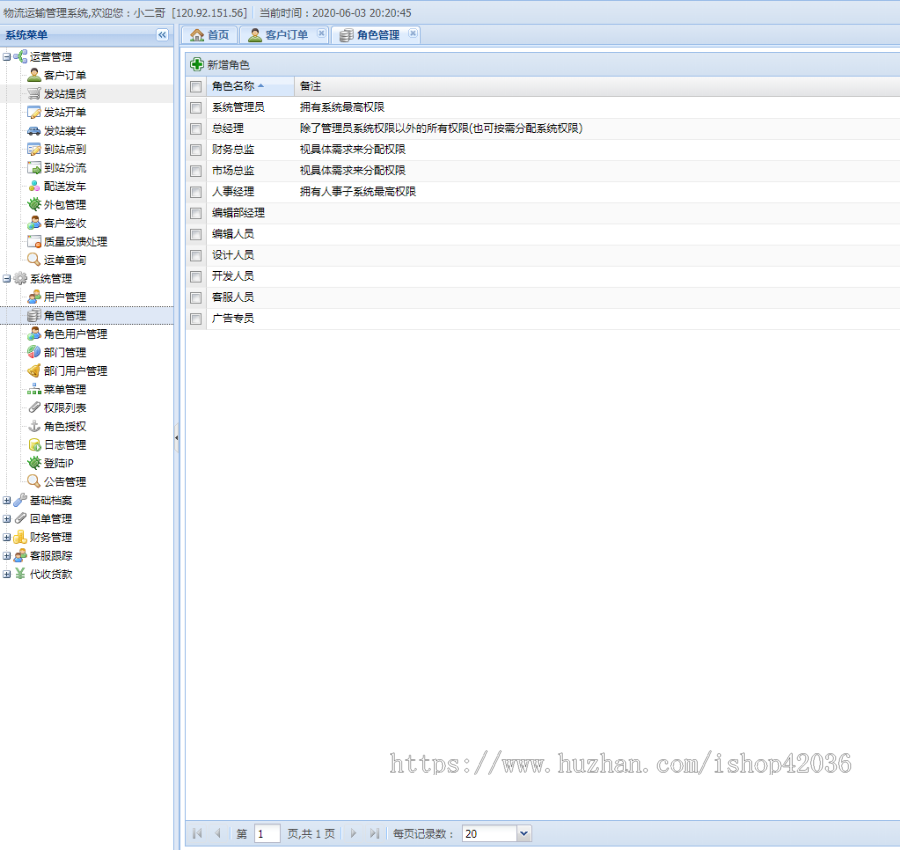Click the 角色用户管理 icon
The image size is (900, 850).
pos(34,333)
